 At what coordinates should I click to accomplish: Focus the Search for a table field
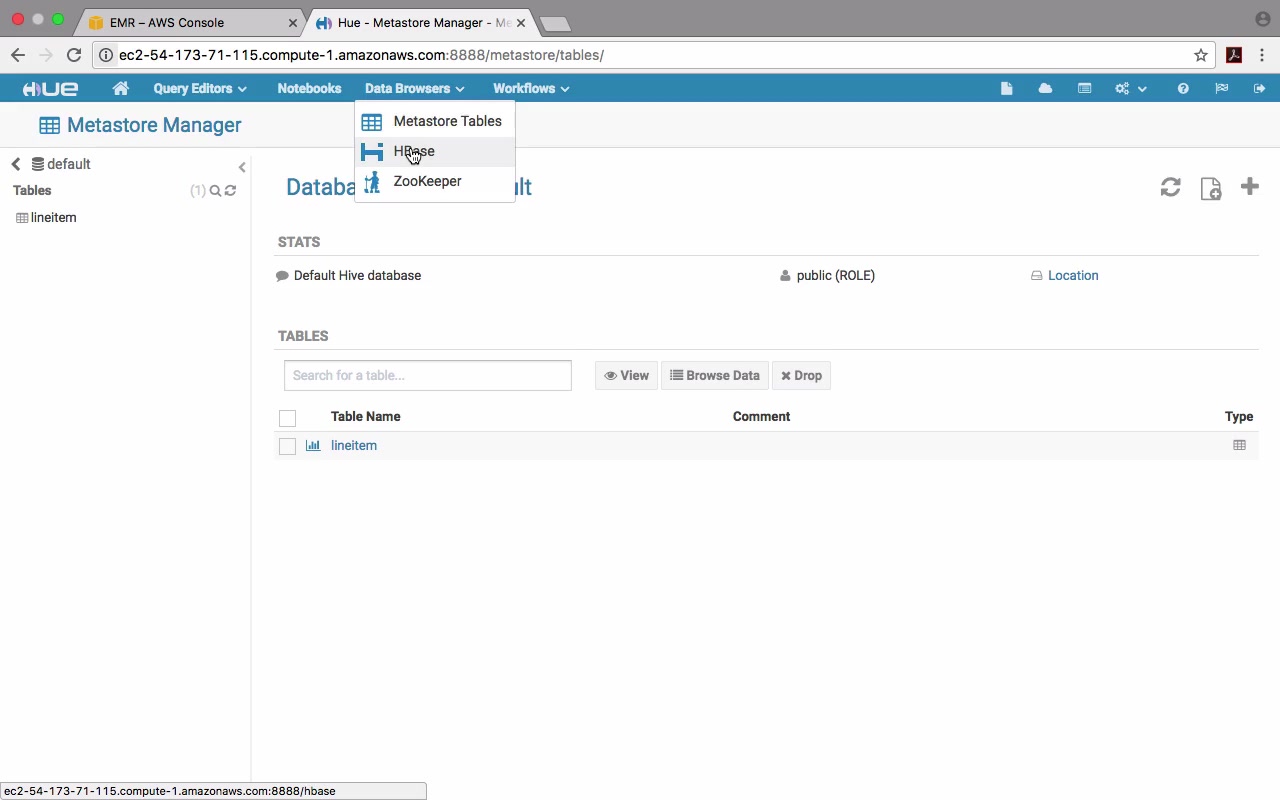428,375
